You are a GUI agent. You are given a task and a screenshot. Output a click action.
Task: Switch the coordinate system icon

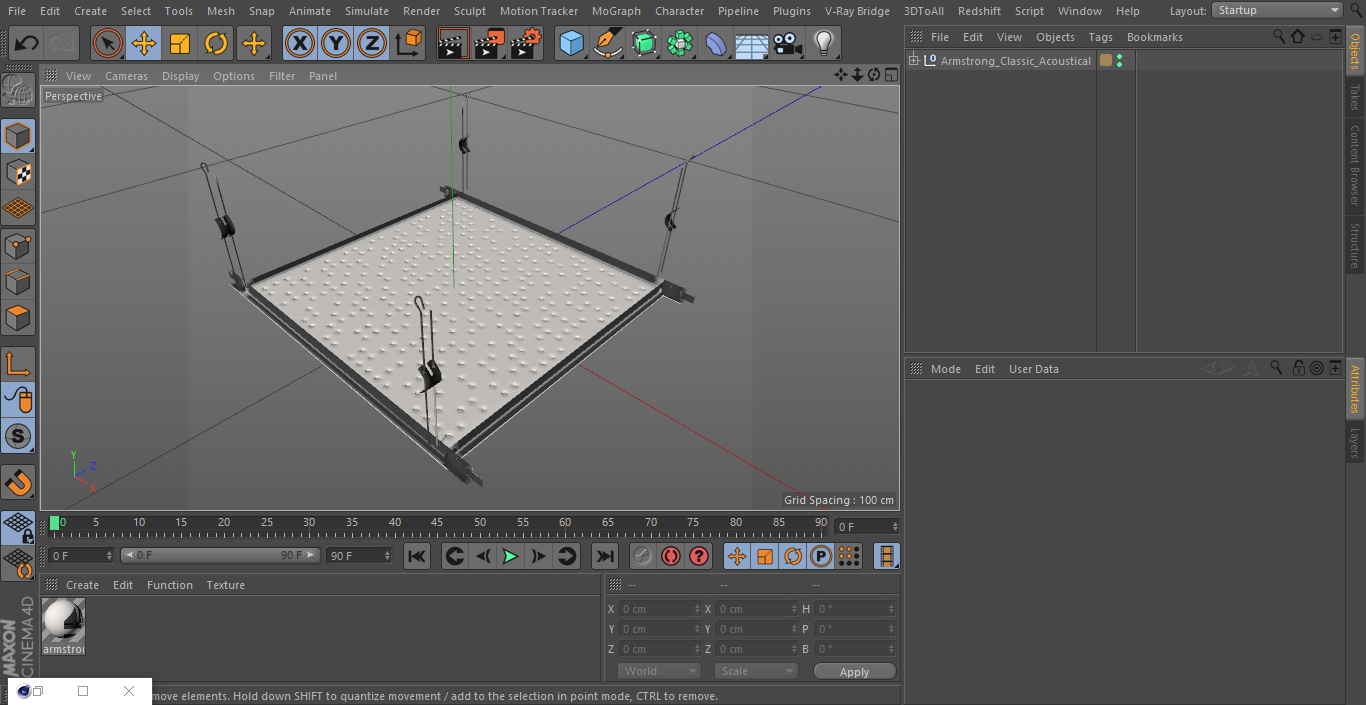(x=409, y=43)
